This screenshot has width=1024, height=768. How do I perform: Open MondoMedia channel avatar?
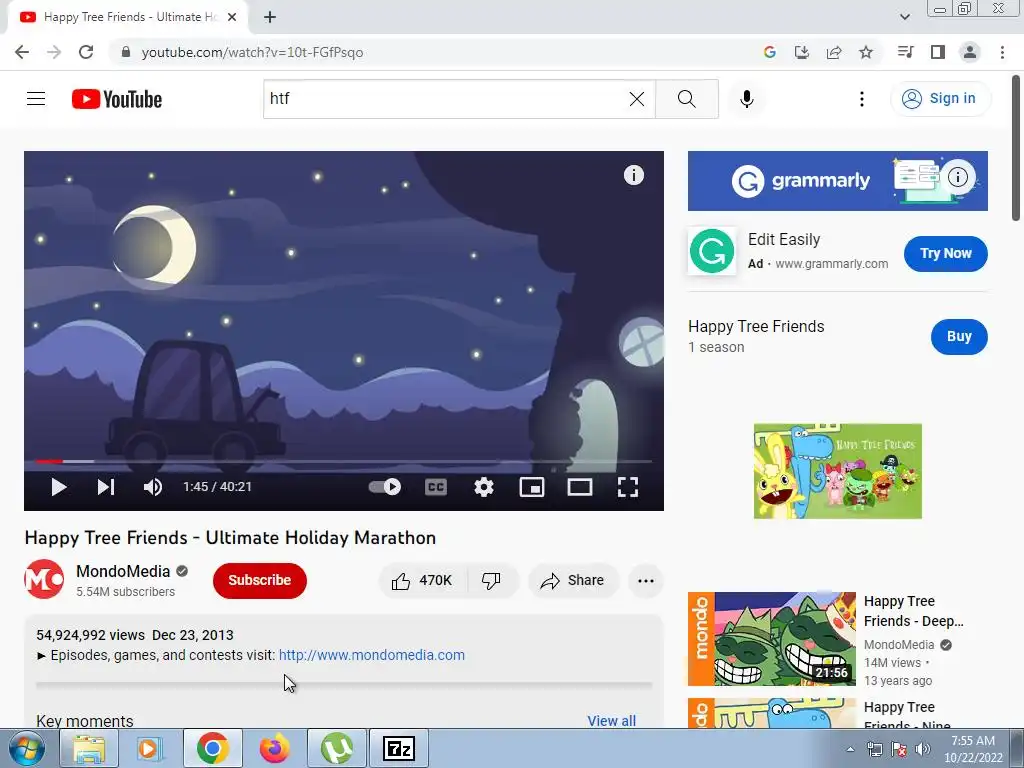tap(44, 579)
